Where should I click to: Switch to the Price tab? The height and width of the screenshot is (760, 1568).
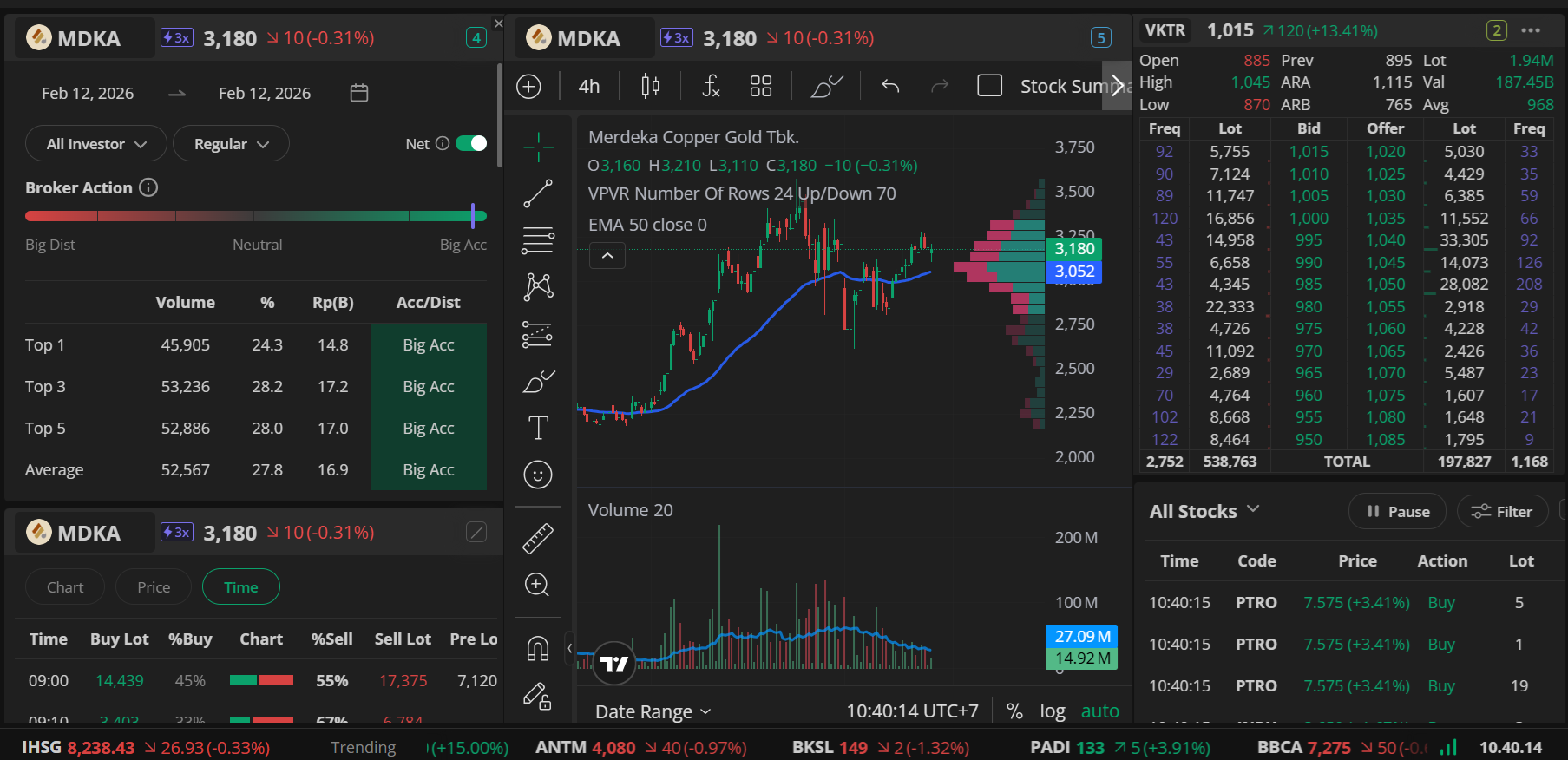pos(154,587)
